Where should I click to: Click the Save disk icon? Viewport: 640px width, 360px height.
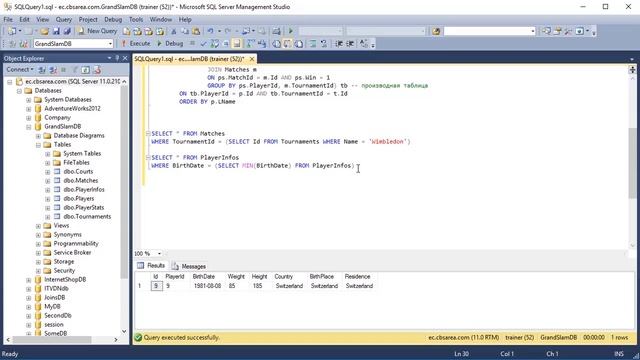click(x=56, y=31)
